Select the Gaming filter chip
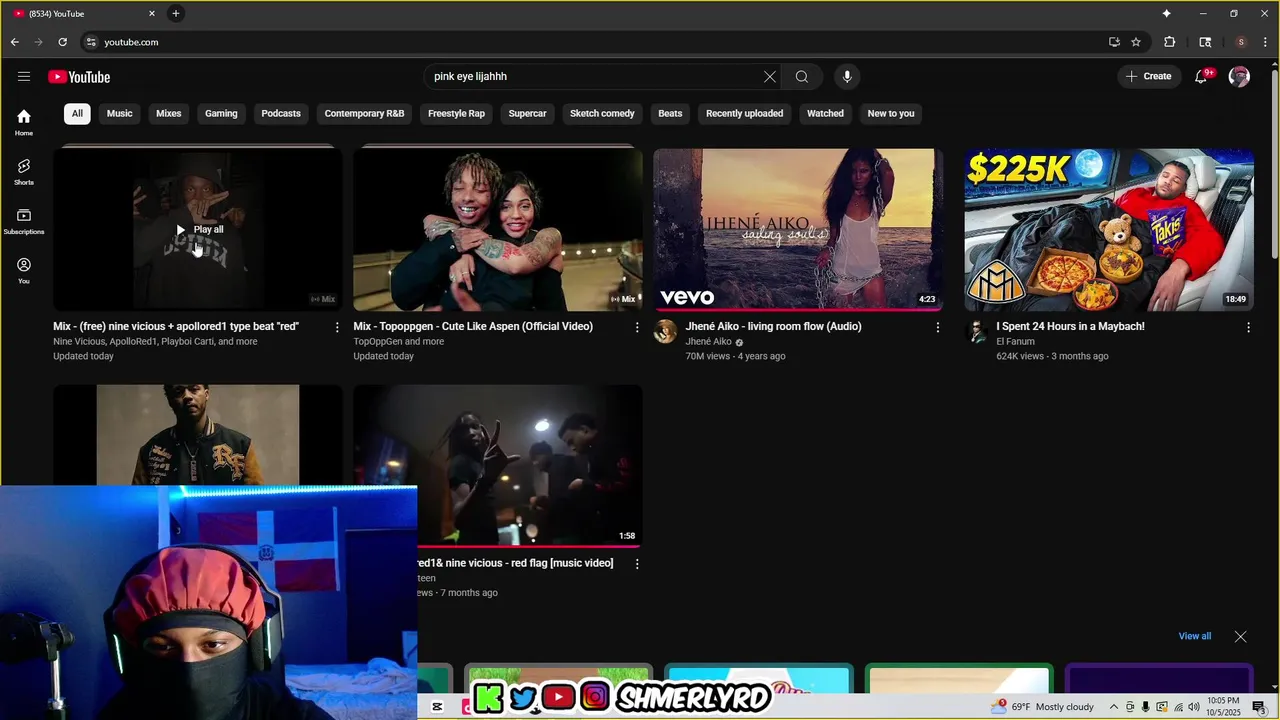The image size is (1280, 720). coord(221,114)
